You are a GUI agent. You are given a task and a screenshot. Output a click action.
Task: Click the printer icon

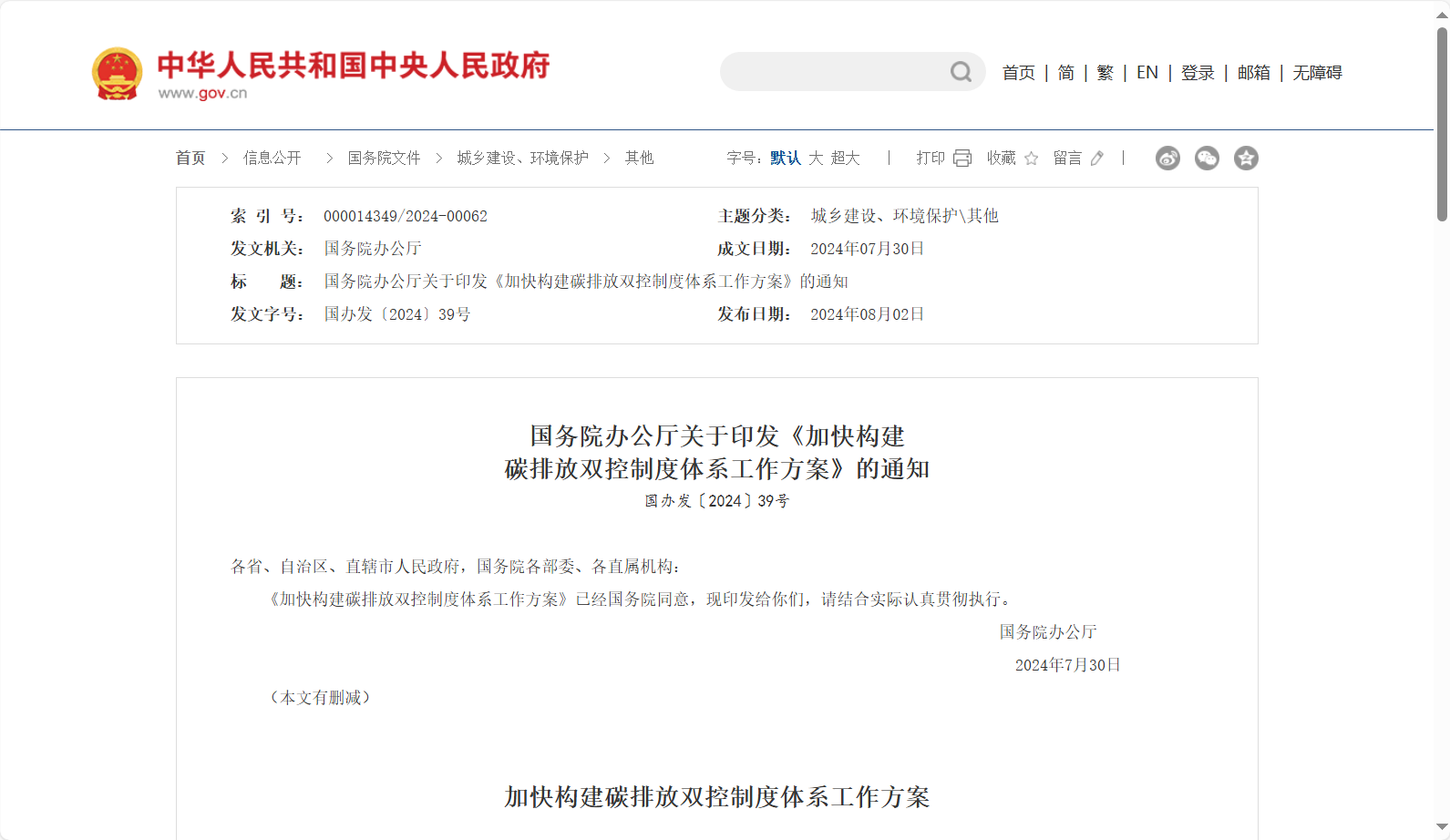point(962,159)
